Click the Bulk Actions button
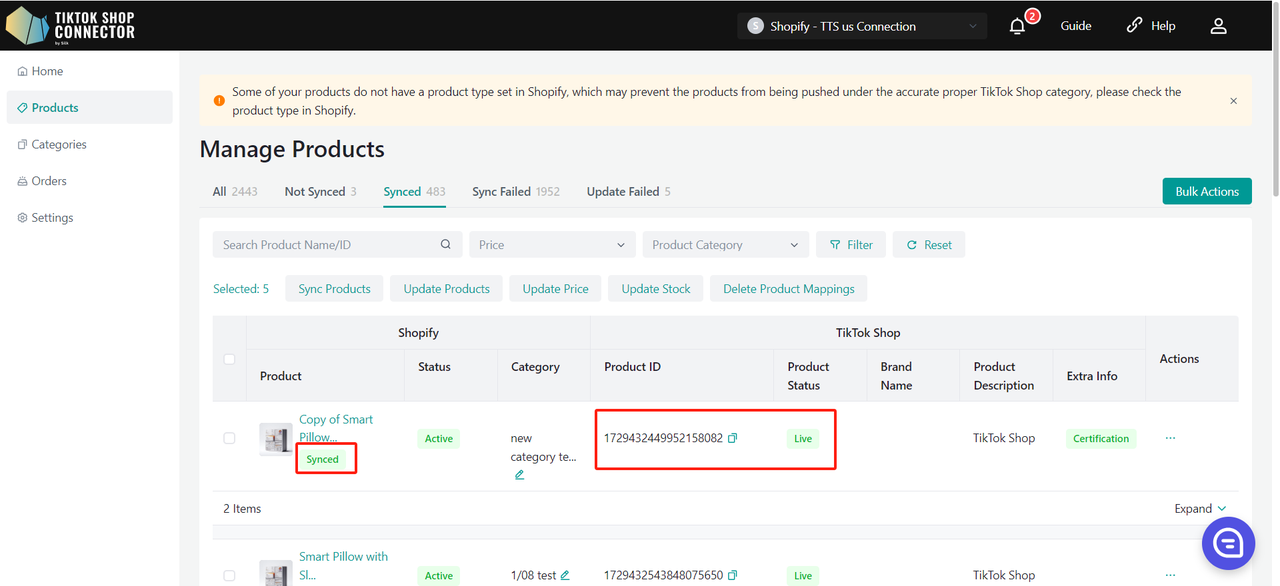Image resolution: width=1280 pixels, height=586 pixels. coord(1206,192)
